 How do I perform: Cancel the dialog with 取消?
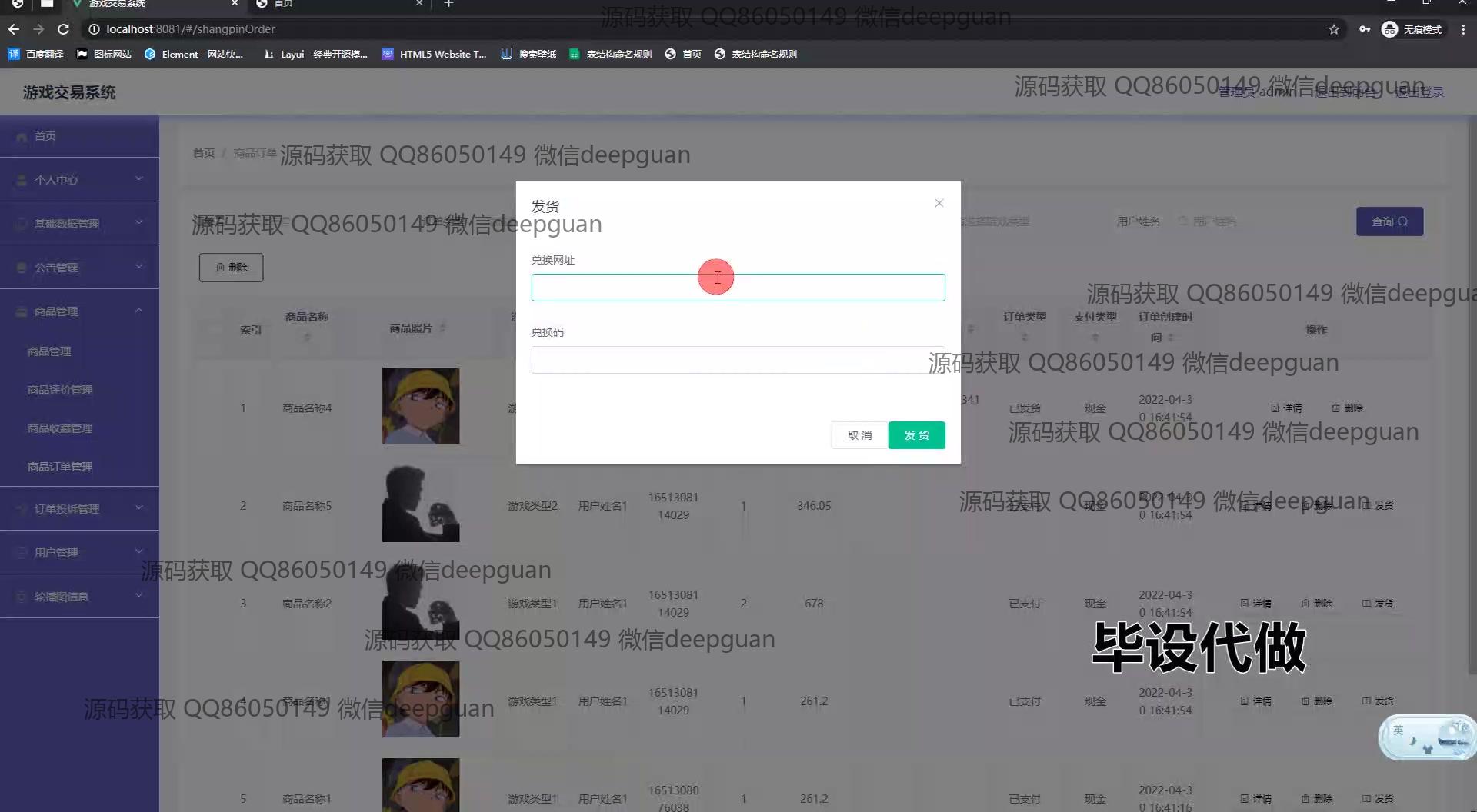[x=859, y=435]
